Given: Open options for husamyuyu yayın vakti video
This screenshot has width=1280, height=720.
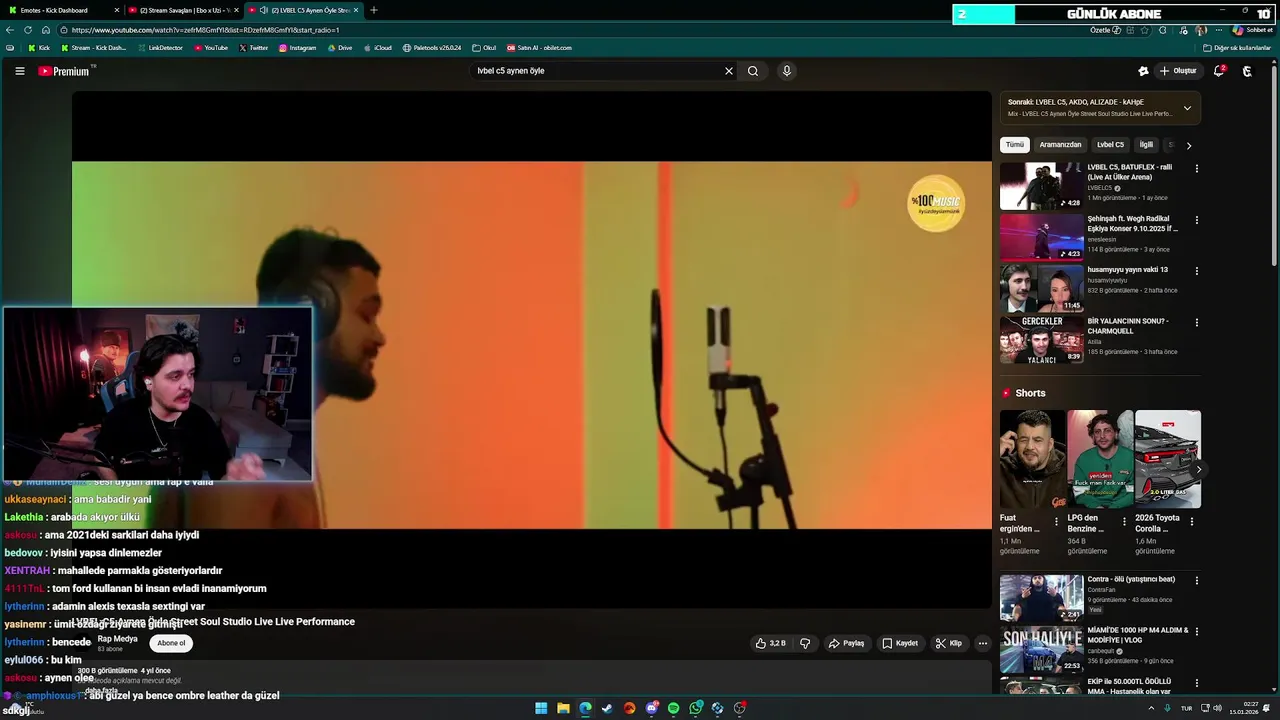Looking at the screenshot, I should pos(1196,271).
